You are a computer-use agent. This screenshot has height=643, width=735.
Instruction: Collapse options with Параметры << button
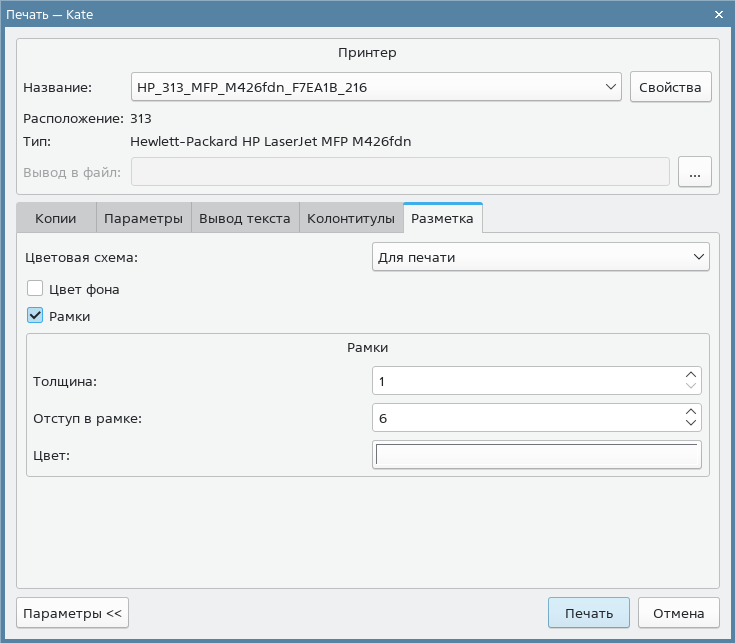pyautogui.click(x=73, y=613)
